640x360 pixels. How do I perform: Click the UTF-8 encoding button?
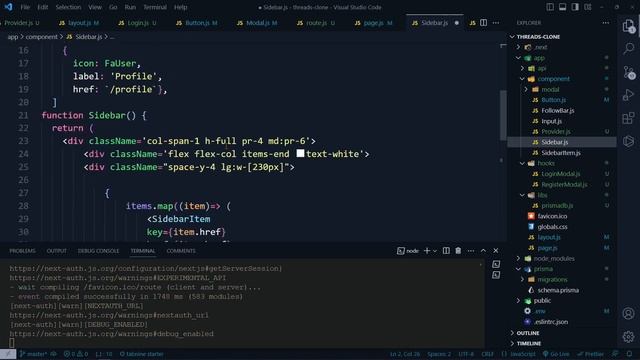coord(466,354)
